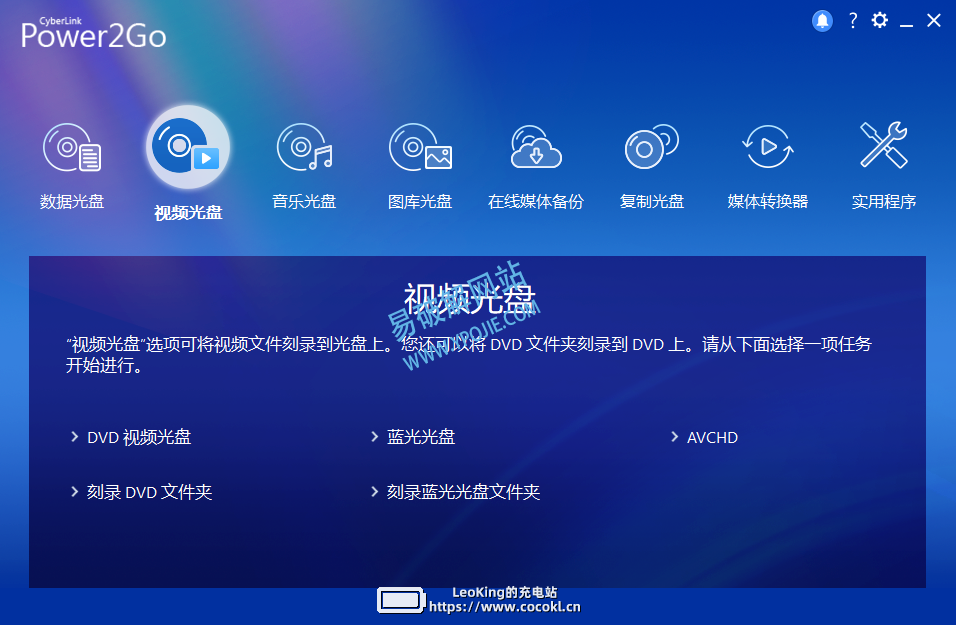
Task: Select the 视频光盘 video disc icon
Action: click(x=188, y=147)
